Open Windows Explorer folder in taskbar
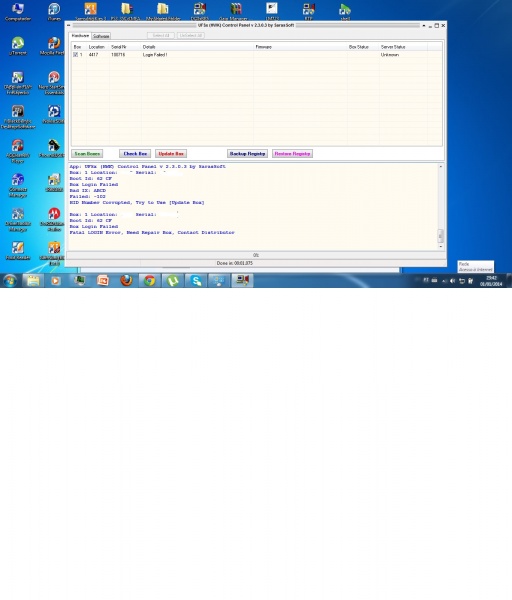This screenshot has height=600, width=512. [33, 281]
